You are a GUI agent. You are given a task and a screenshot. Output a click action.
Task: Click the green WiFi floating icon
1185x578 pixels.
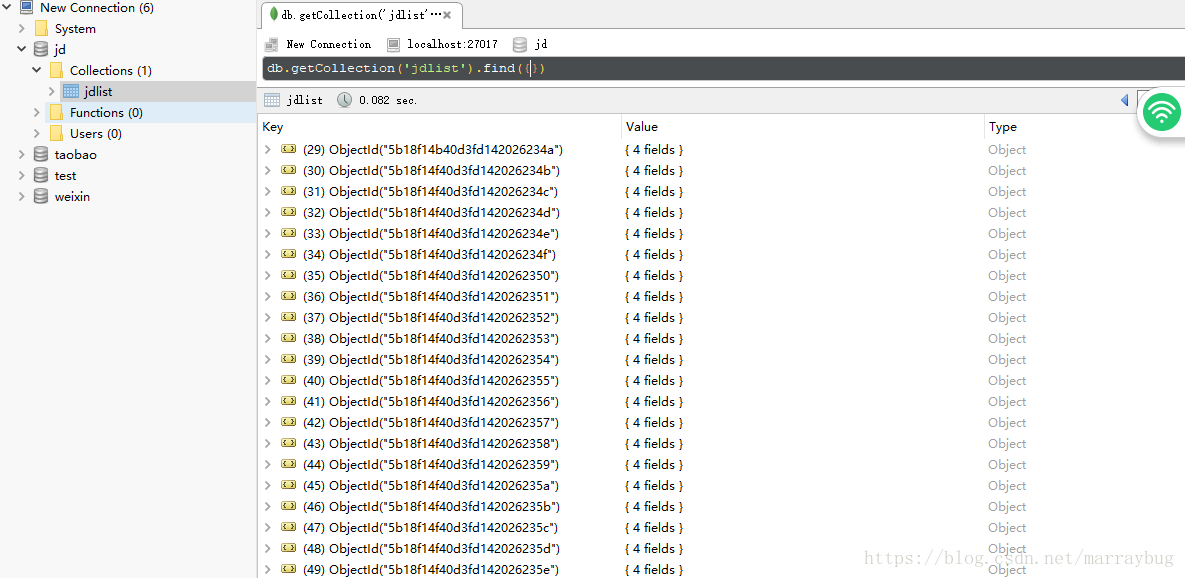[x=1162, y=113]
